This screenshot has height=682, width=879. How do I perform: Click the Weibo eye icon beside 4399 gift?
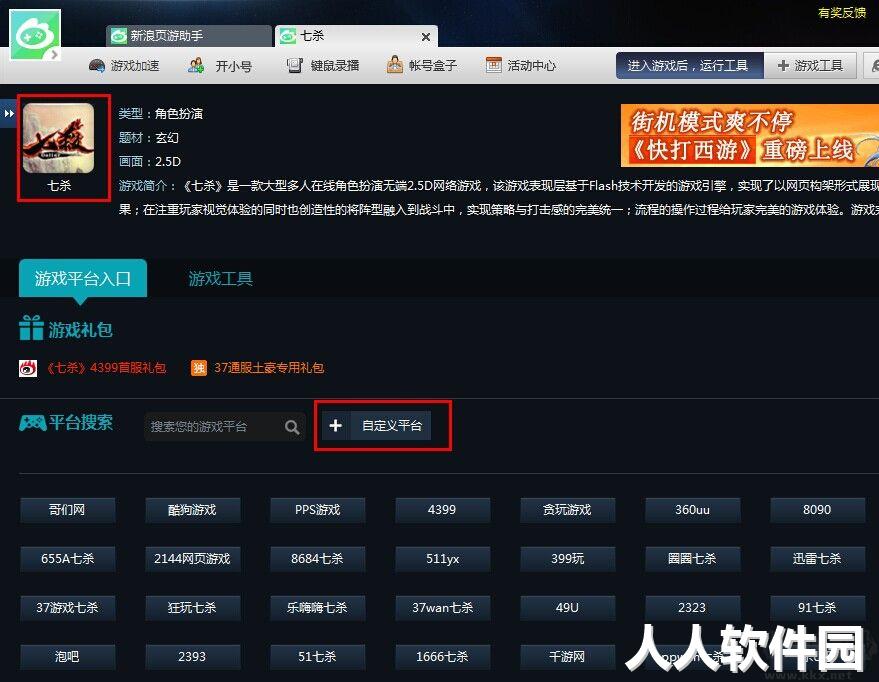point(28,368)
